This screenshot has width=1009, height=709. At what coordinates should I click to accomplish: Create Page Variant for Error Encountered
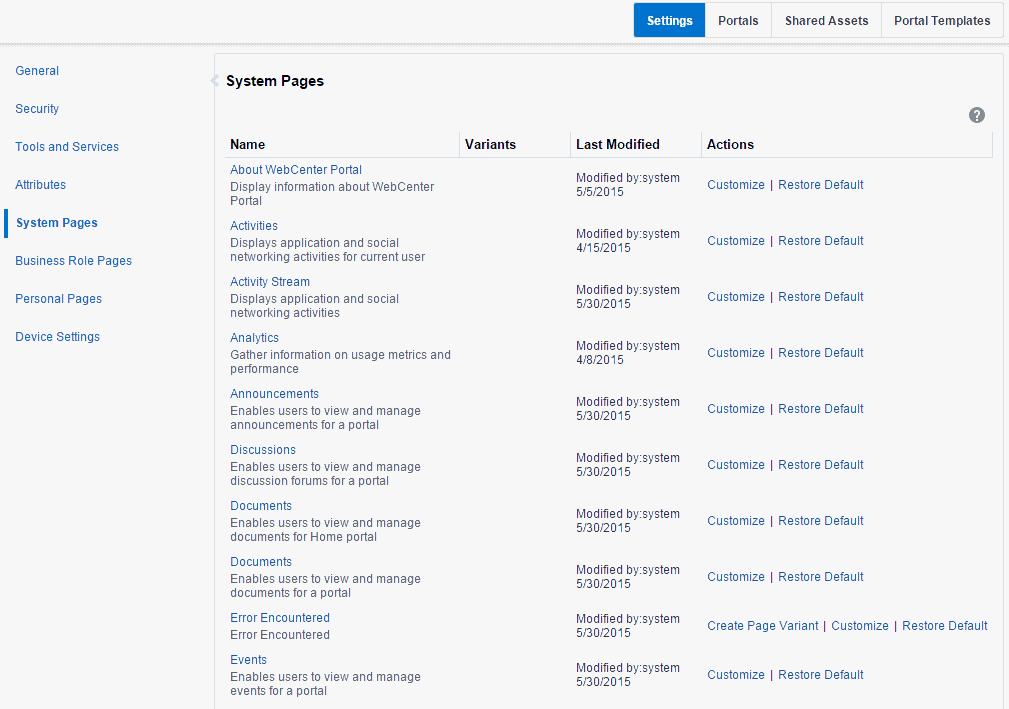[763, 625]
